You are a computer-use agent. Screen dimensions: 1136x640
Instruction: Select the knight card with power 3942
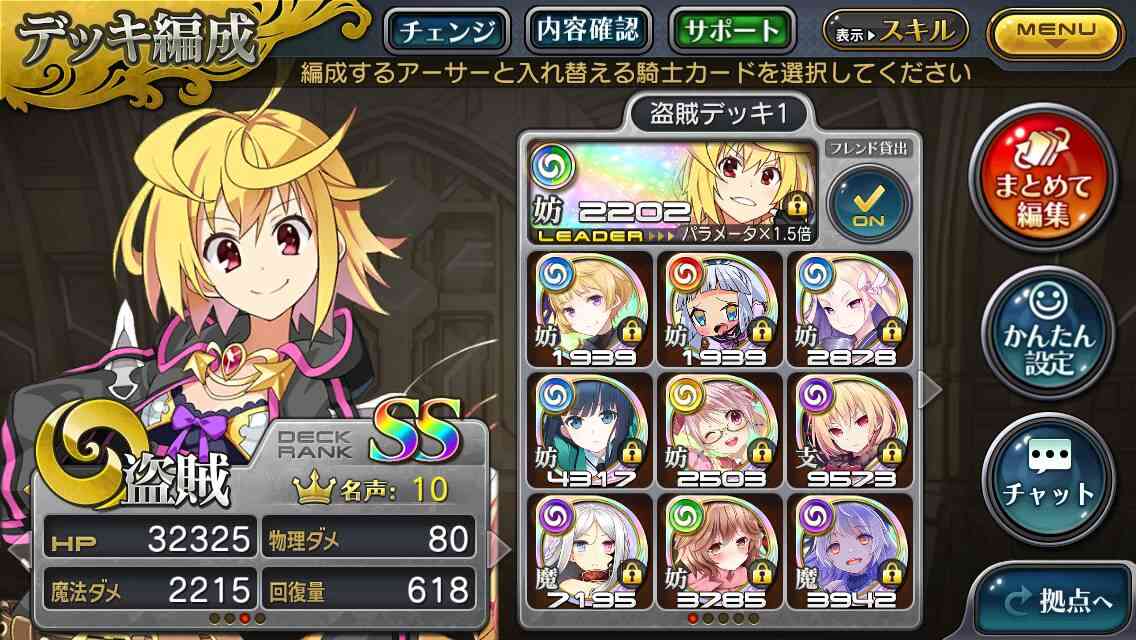tap(851, 552)
